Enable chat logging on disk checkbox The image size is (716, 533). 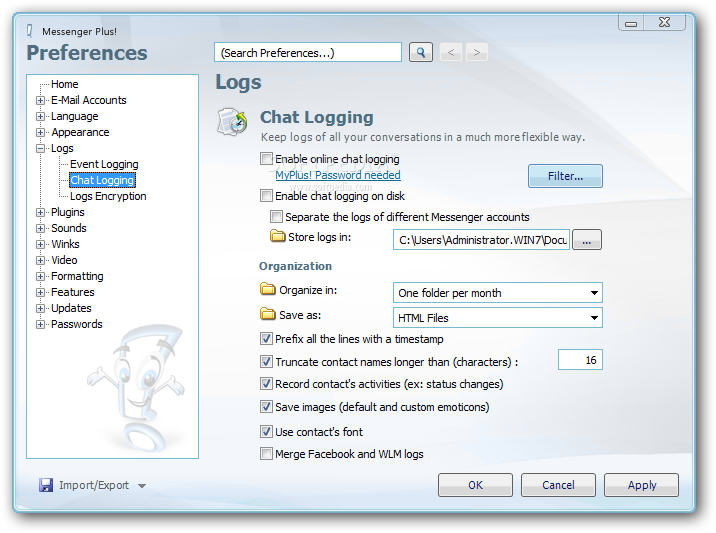click(266, 195)
